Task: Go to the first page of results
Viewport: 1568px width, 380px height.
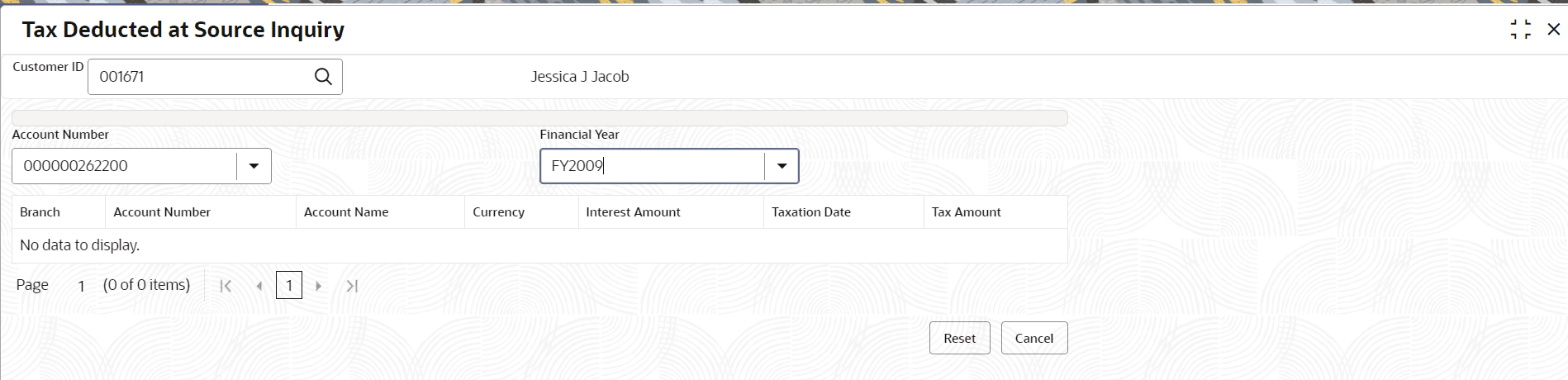Action: click(x=226, y=286)
